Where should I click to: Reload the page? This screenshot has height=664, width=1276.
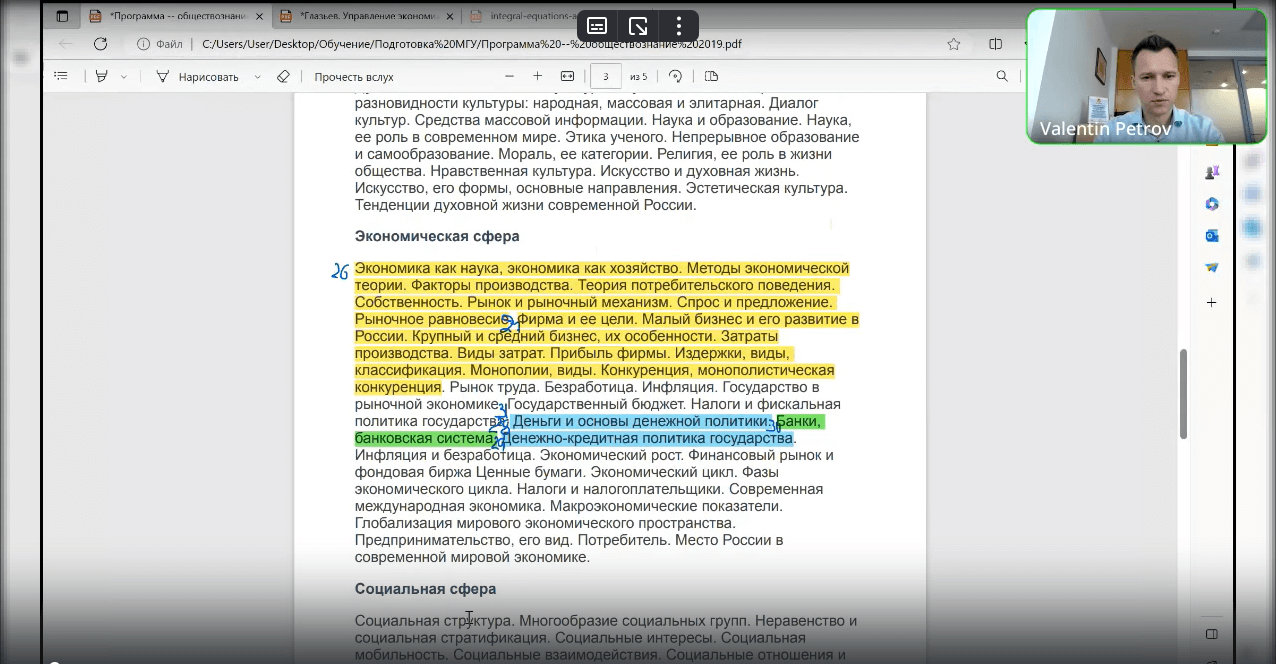pos(100,44)
